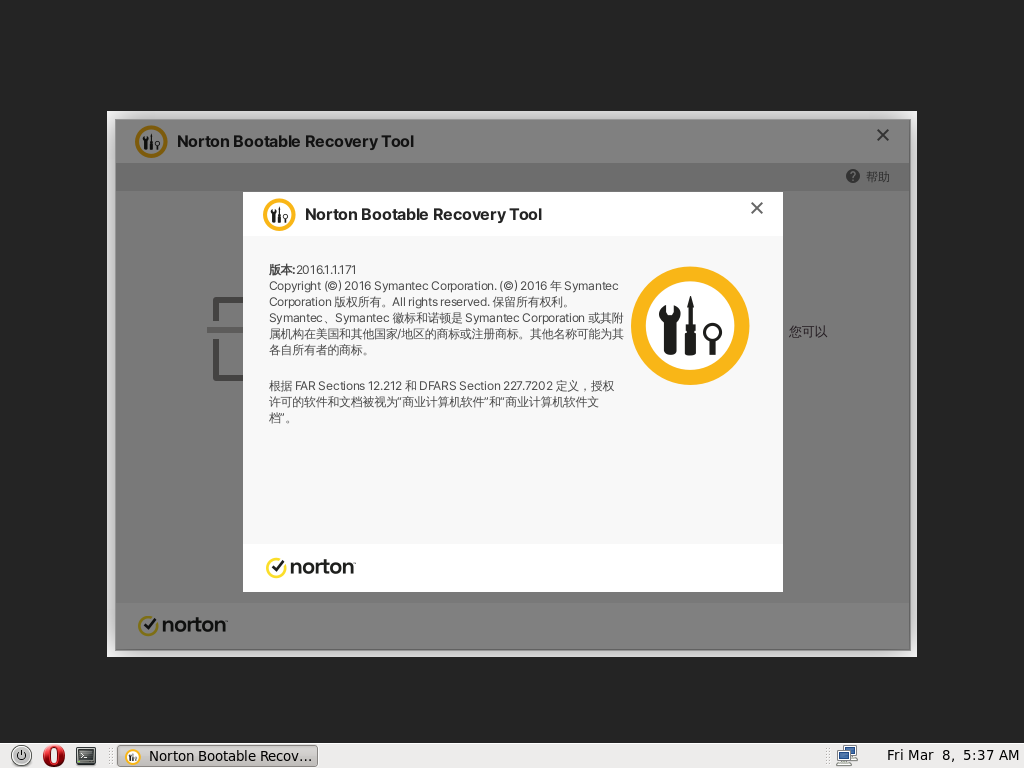
Task: Click the FAR Sections 12.212 paragraph
Action: (x=441, y=402)
